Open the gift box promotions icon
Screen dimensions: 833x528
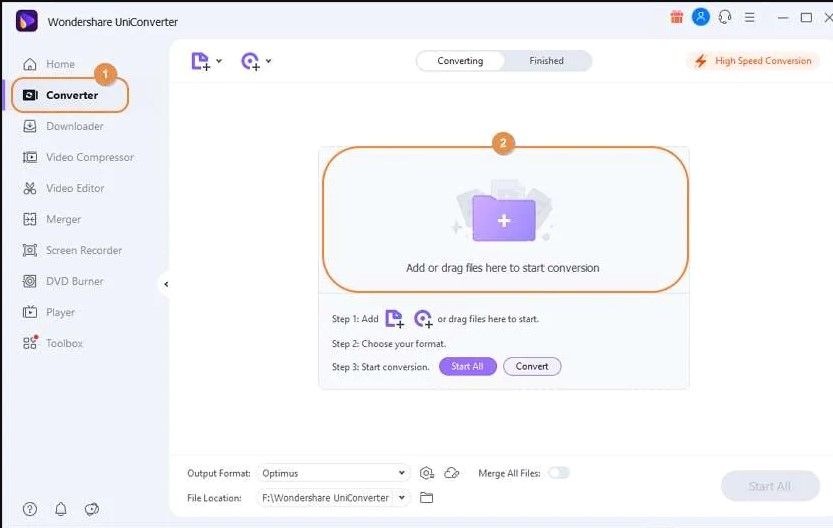676,17
